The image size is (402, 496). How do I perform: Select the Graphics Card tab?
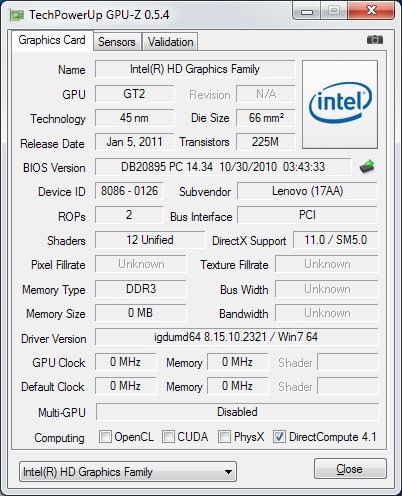pos(52,40)
